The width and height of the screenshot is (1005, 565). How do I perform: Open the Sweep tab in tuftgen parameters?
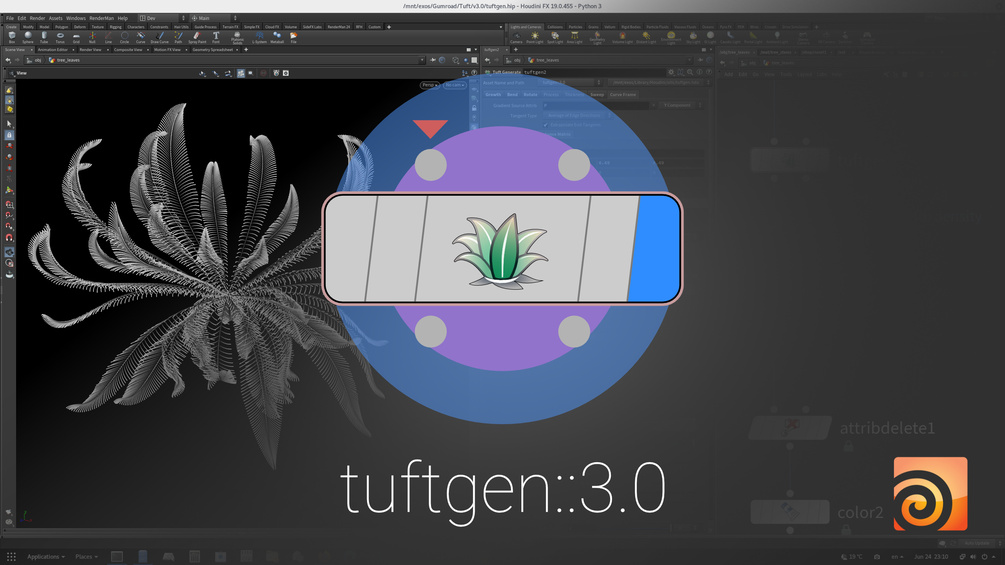597,95
